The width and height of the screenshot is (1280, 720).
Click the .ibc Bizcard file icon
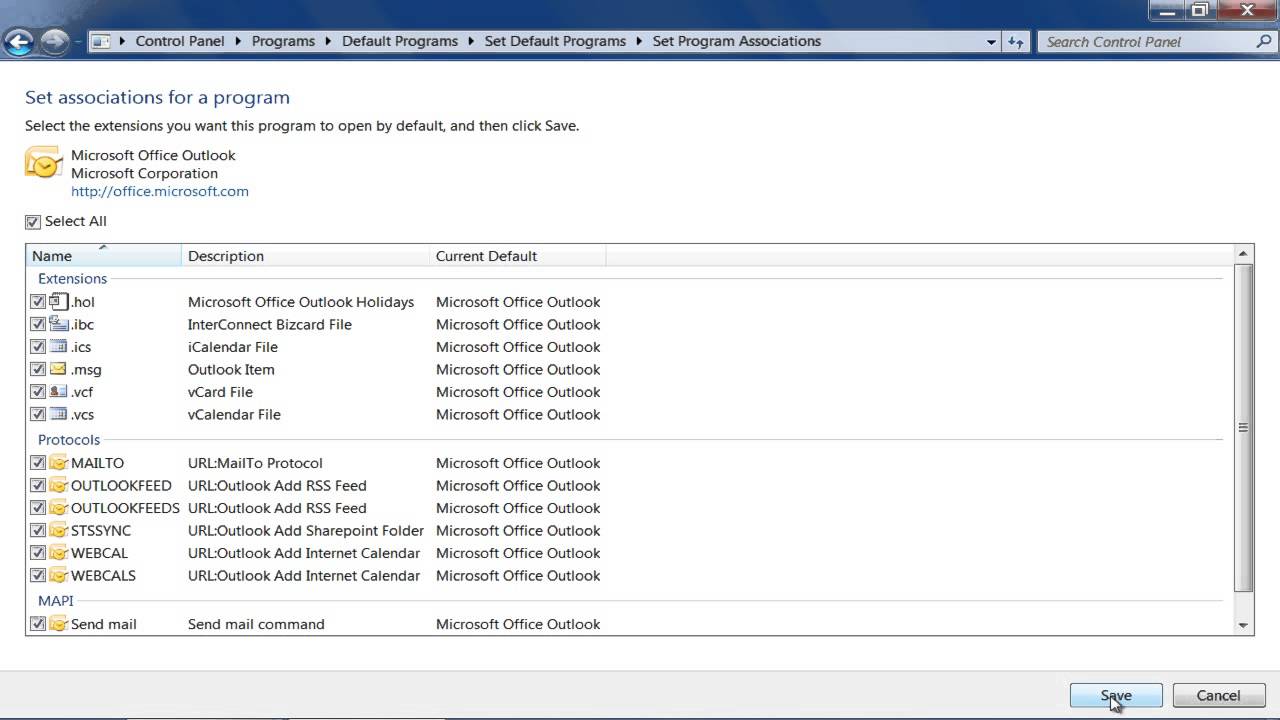point(58,324)
